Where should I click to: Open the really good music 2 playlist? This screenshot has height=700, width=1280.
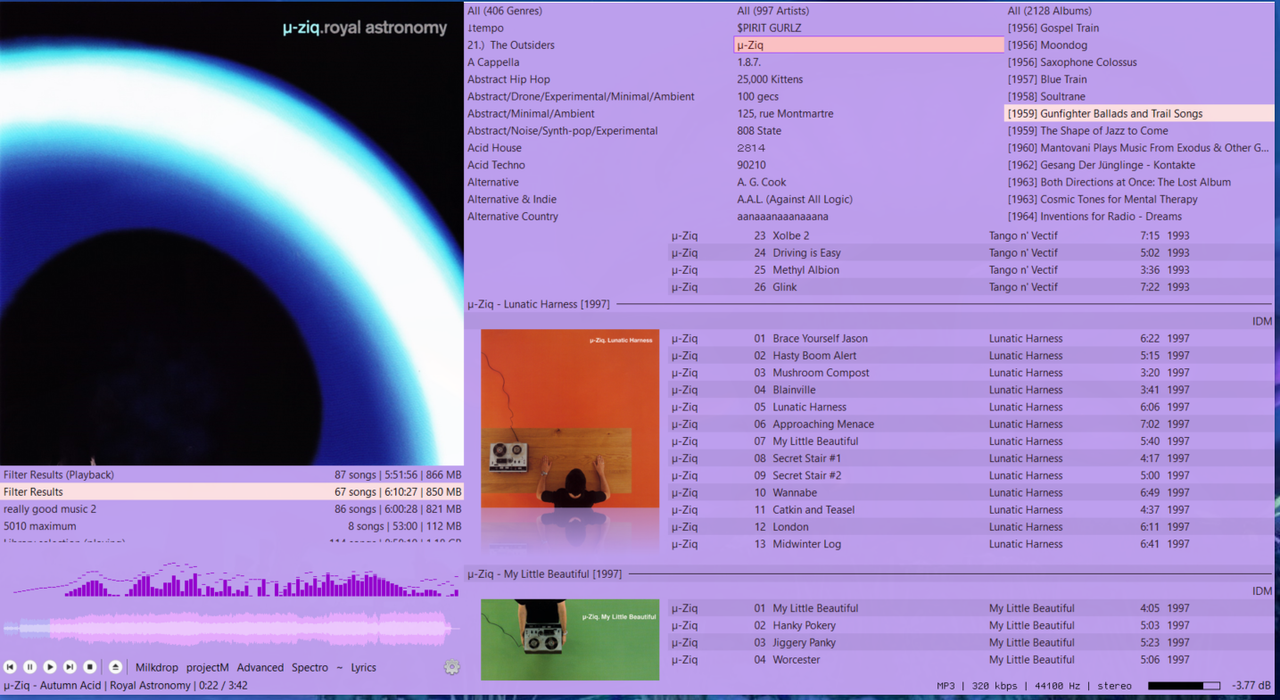click(232, 509)
